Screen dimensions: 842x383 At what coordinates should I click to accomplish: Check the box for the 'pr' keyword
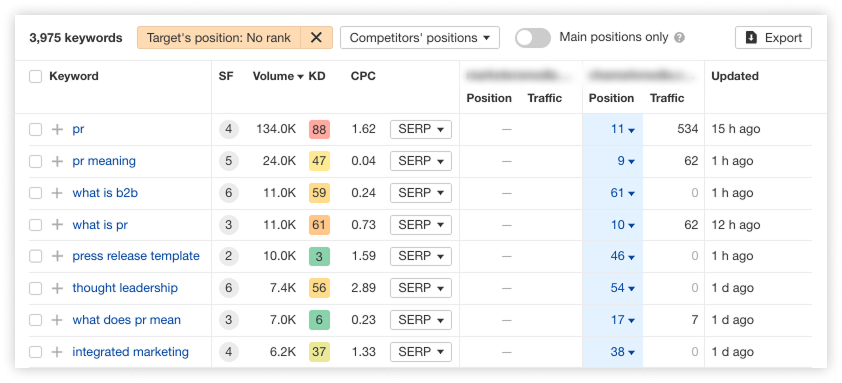pos(35,129)
